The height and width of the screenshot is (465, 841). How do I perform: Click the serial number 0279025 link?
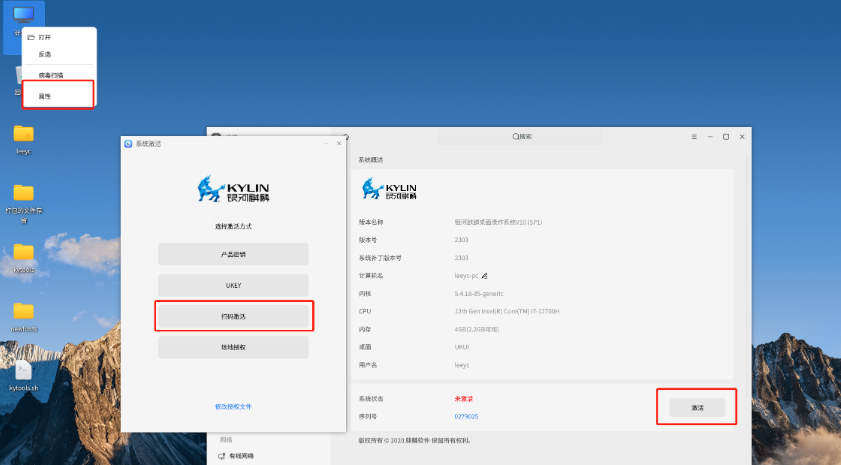466,416
